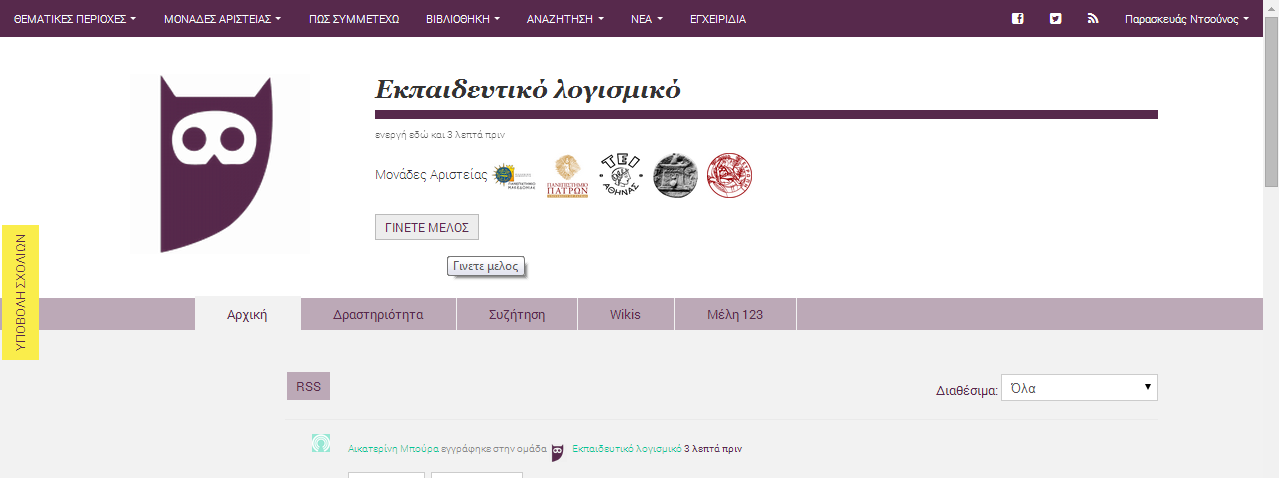Viewport: 1279px width, 478px height.
Task: Open the ΕΓΧΕΙΡΙΔΙΑ menu item
Action: coord(718,19)
